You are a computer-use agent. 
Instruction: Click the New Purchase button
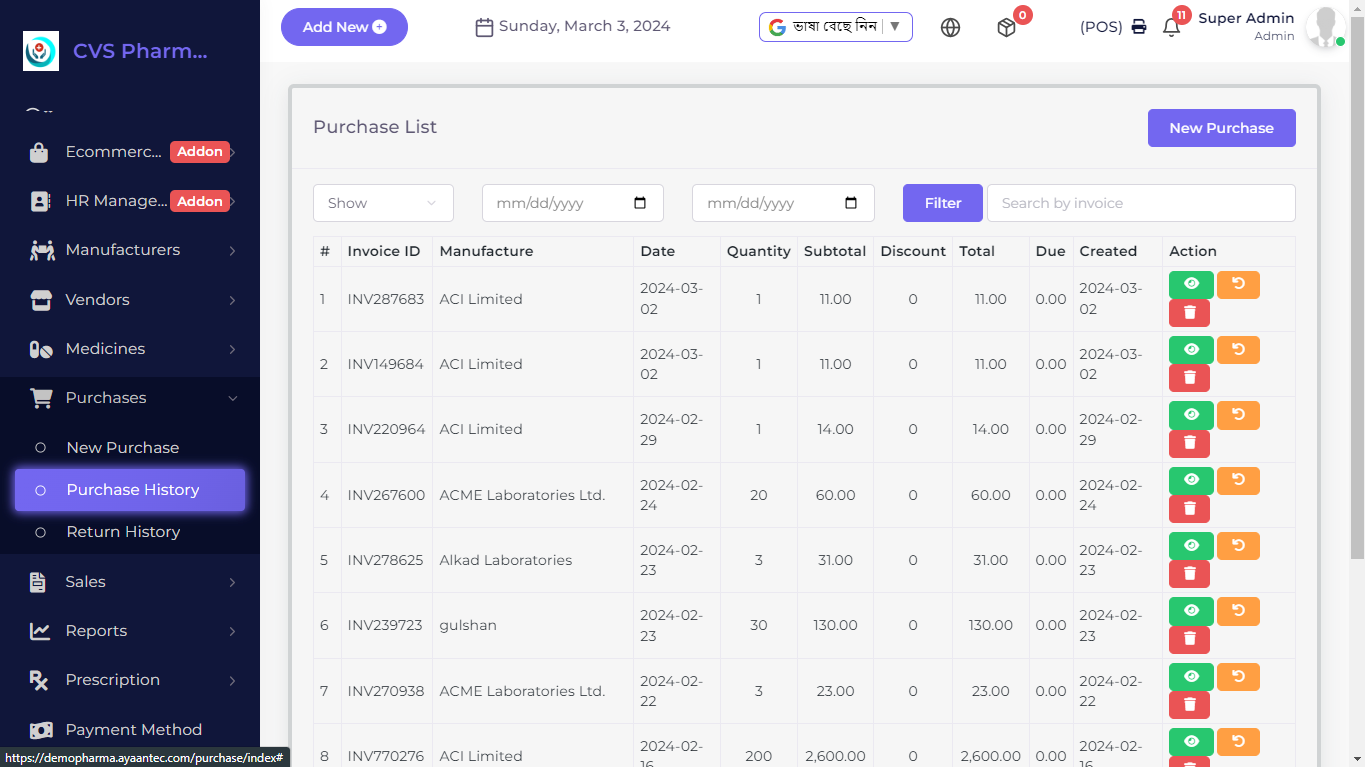pos(1221,128)
